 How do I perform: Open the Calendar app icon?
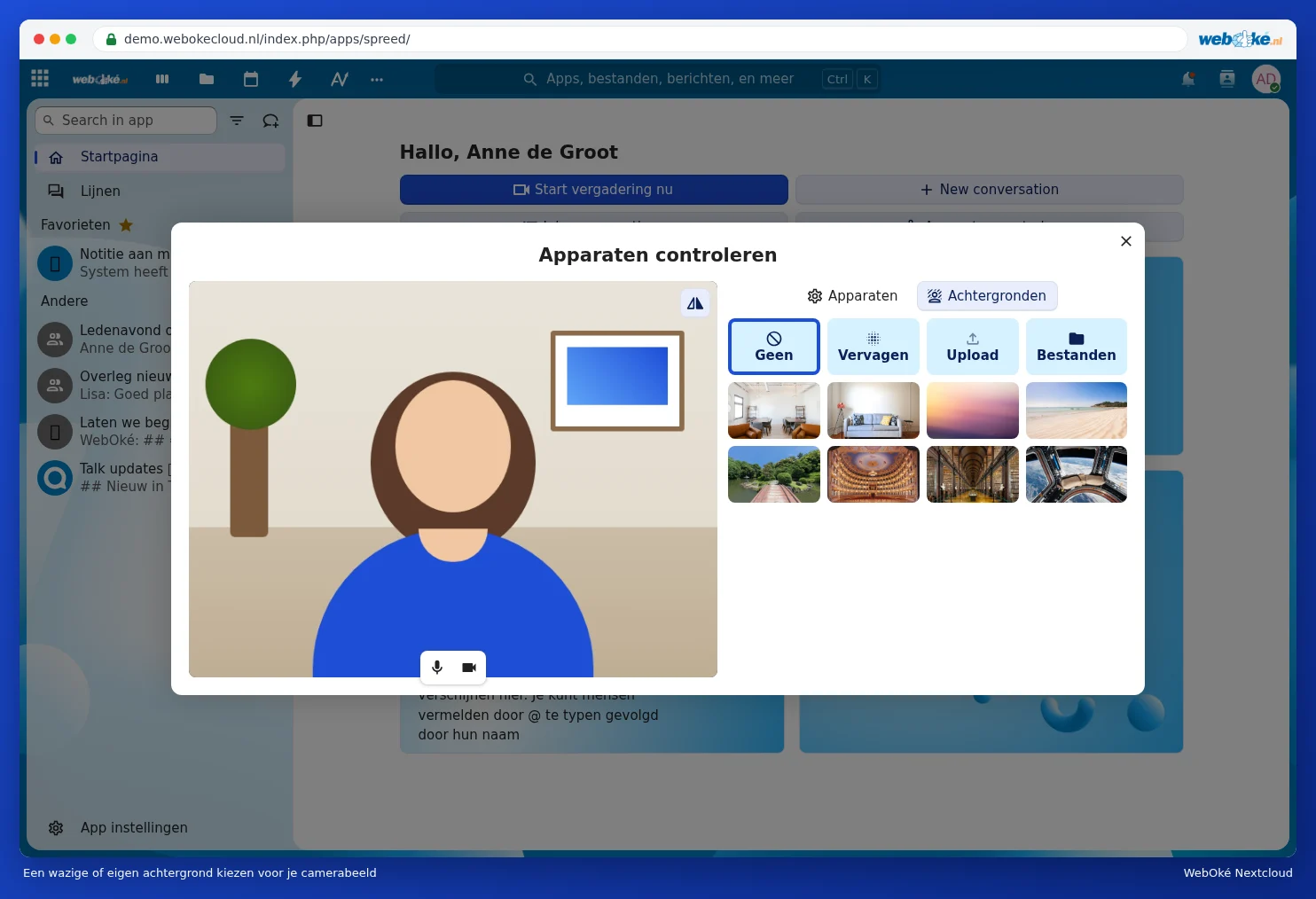point(251,79)
